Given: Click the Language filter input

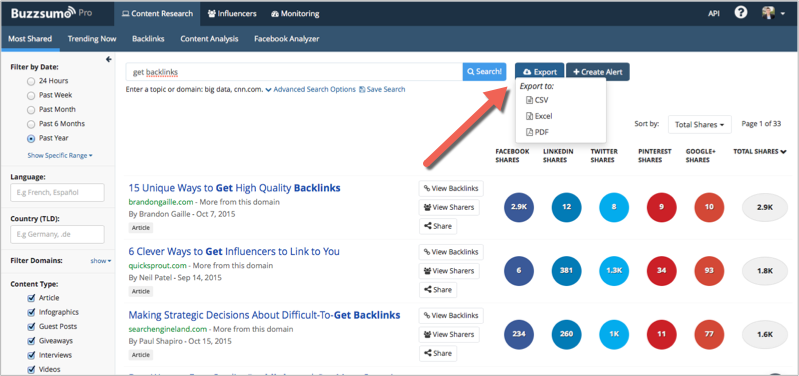Looking at the screenshot, I should (x=57, y=193).
